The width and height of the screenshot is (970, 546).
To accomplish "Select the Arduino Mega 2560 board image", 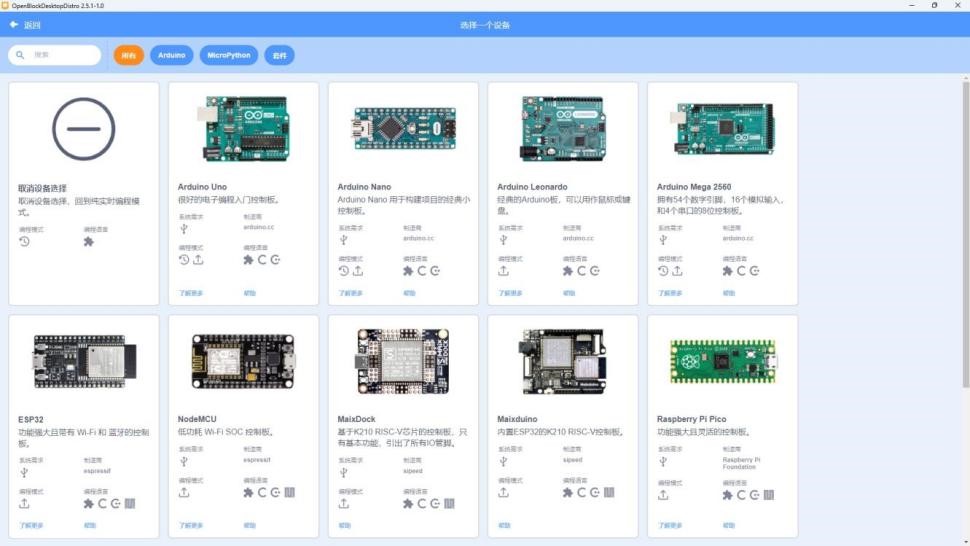I will tap(723, 129).
